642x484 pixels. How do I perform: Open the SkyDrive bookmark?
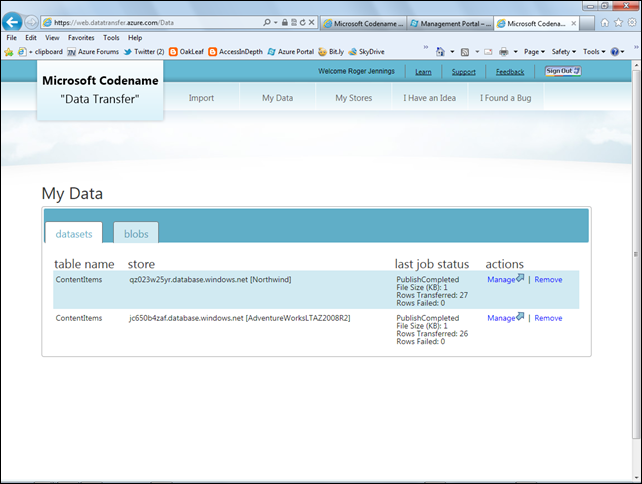[366, 52]
